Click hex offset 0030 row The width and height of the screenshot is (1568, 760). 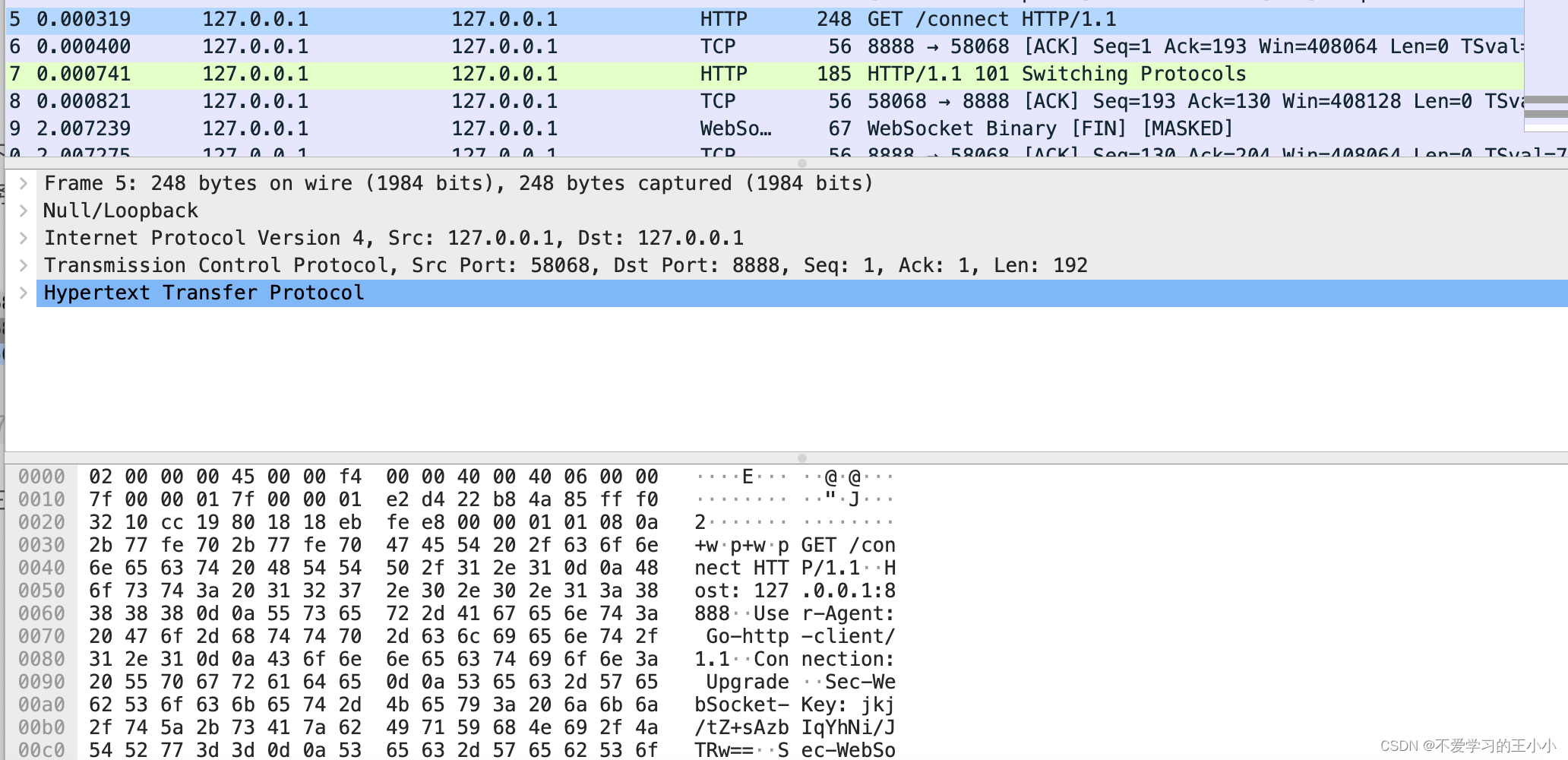(42, 546)
